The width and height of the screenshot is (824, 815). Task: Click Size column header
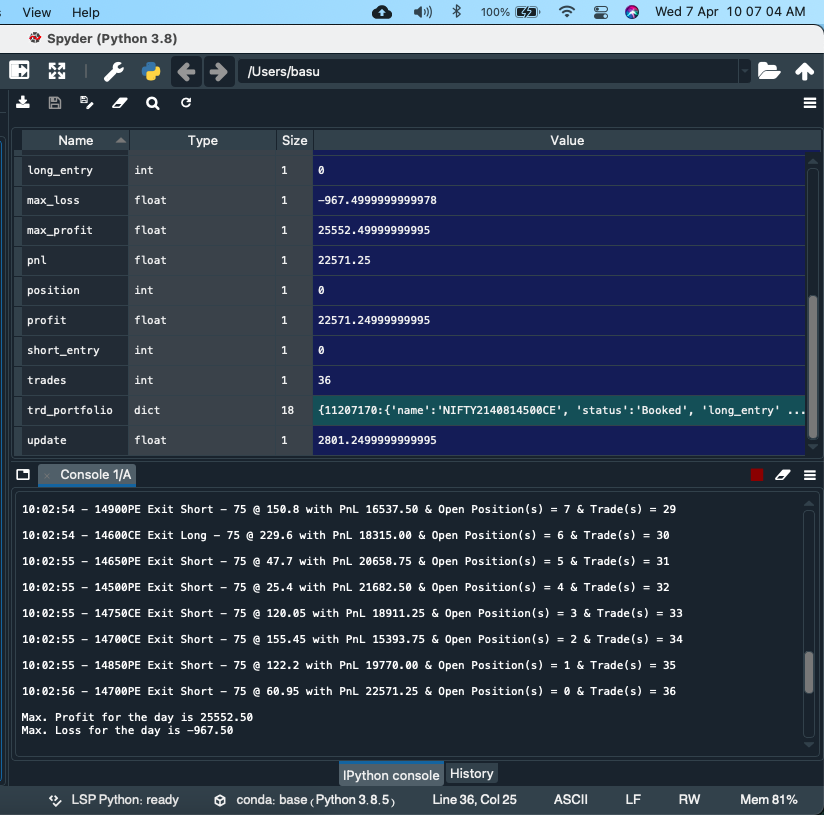pyautogui.click(x=294, y=140)
